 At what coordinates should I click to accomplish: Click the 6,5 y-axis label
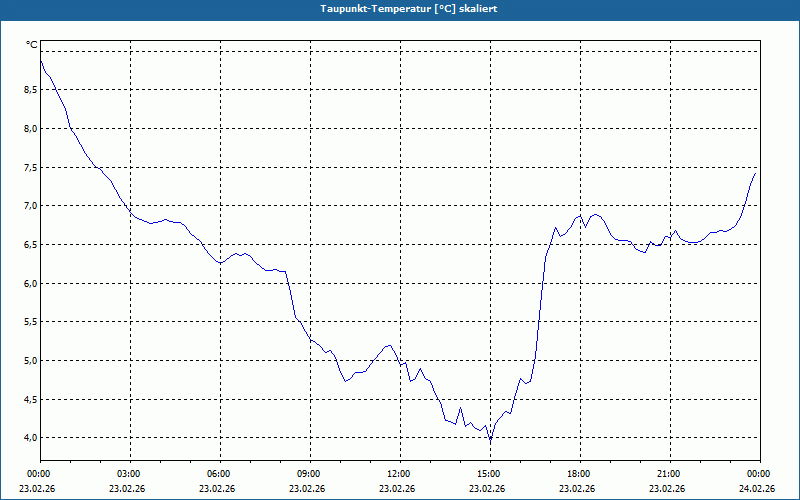click(31, 244)
